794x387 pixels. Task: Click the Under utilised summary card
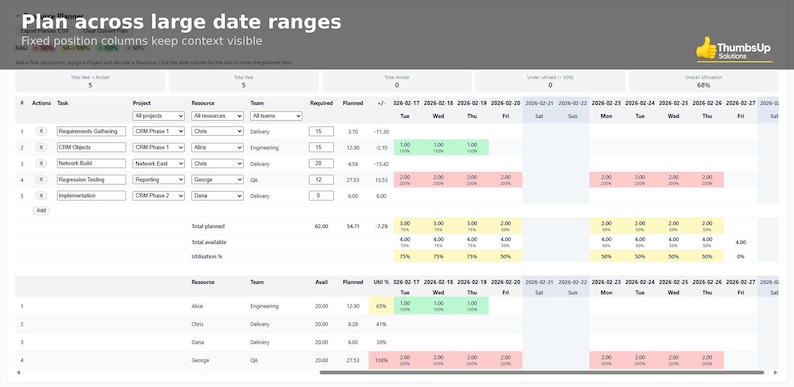(550, 82)
